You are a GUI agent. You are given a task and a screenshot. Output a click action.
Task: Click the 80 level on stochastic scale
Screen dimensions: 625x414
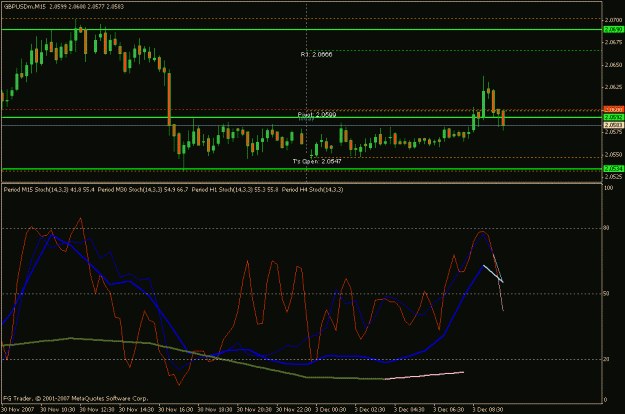[607, 228]
